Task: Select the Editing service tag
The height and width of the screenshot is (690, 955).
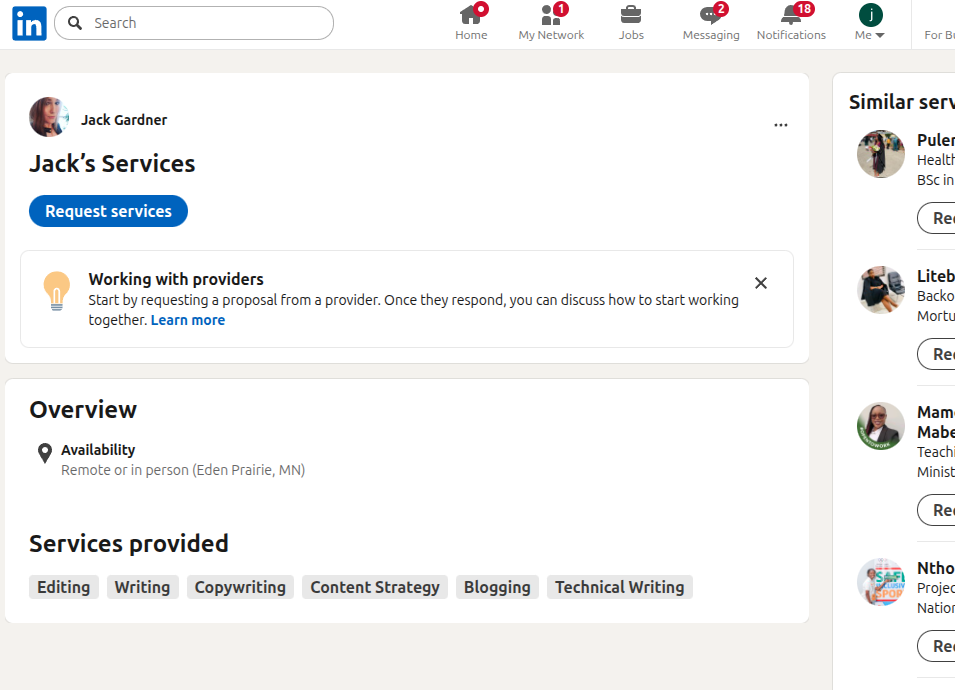Action: [x=63, y=587]
